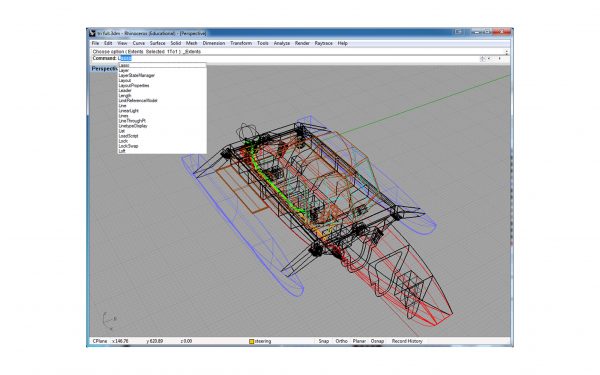
Task: Enable Osnap in the status bar
Action: tap(377, 341)
